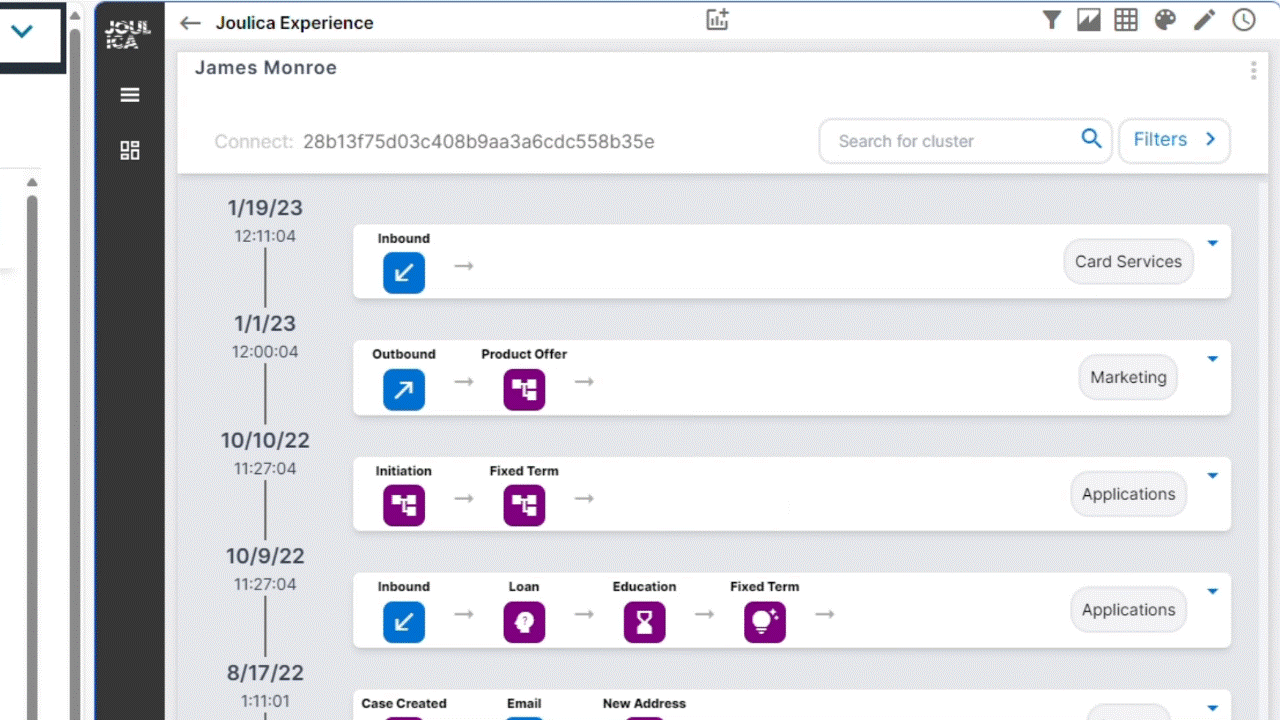The height and width of the screenshot is (720, 1280).
Task: Open the area chart icon in toolbar
Action: pyautogui.click(x=1089, y=20)
